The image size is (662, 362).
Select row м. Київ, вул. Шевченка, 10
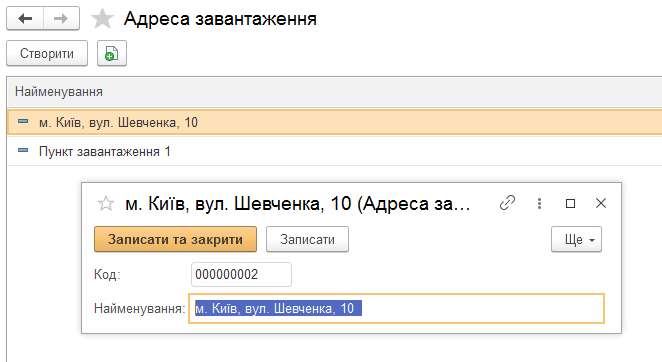[x=334, y=122]
